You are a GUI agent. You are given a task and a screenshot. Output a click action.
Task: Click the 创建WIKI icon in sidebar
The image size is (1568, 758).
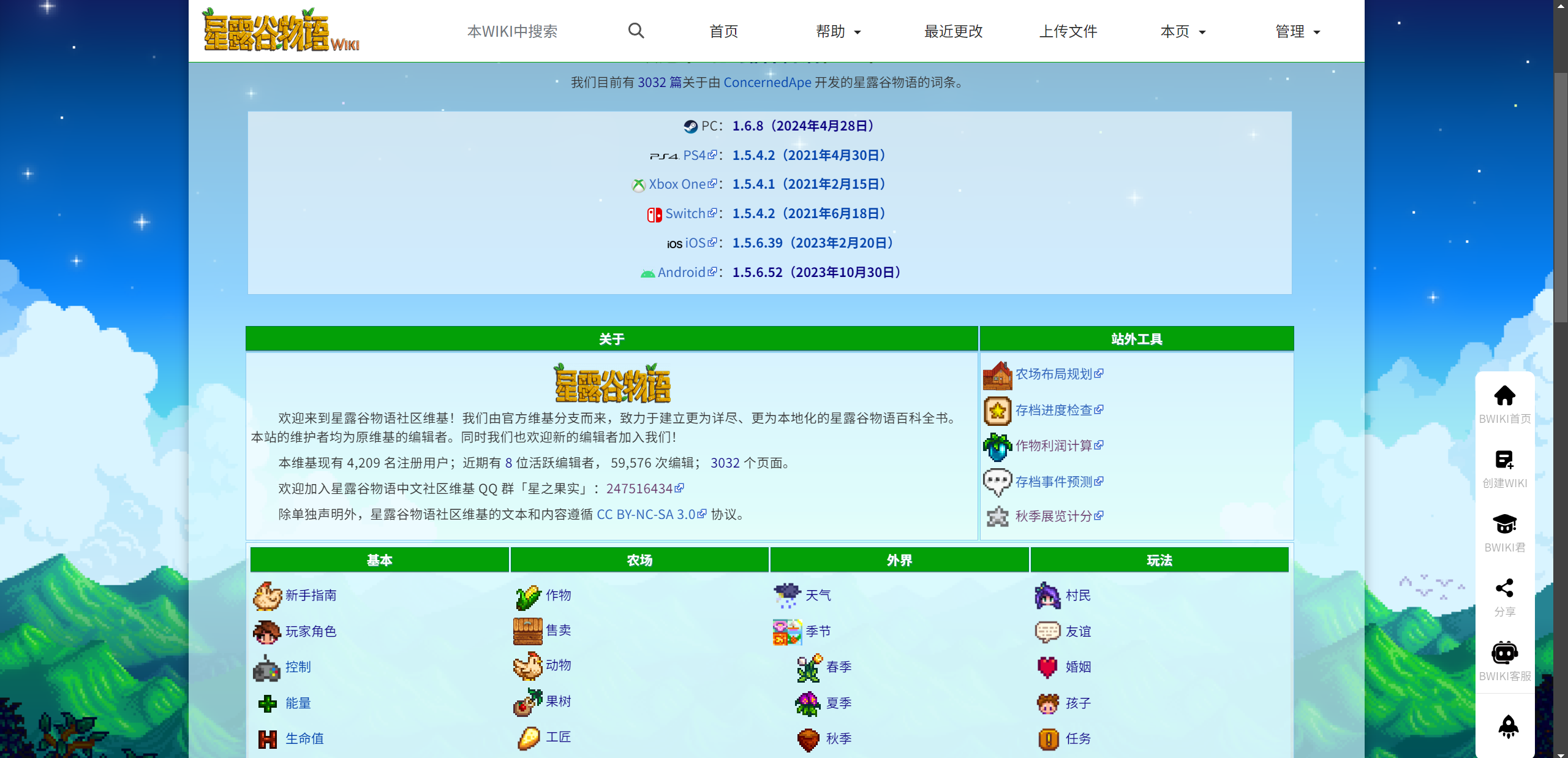point(1504,460)
